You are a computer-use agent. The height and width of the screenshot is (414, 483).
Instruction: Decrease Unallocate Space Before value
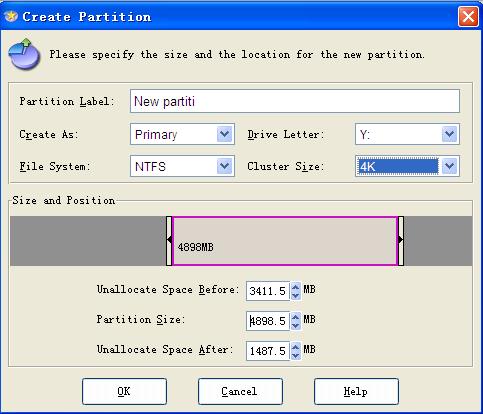(x=296, y=296)
